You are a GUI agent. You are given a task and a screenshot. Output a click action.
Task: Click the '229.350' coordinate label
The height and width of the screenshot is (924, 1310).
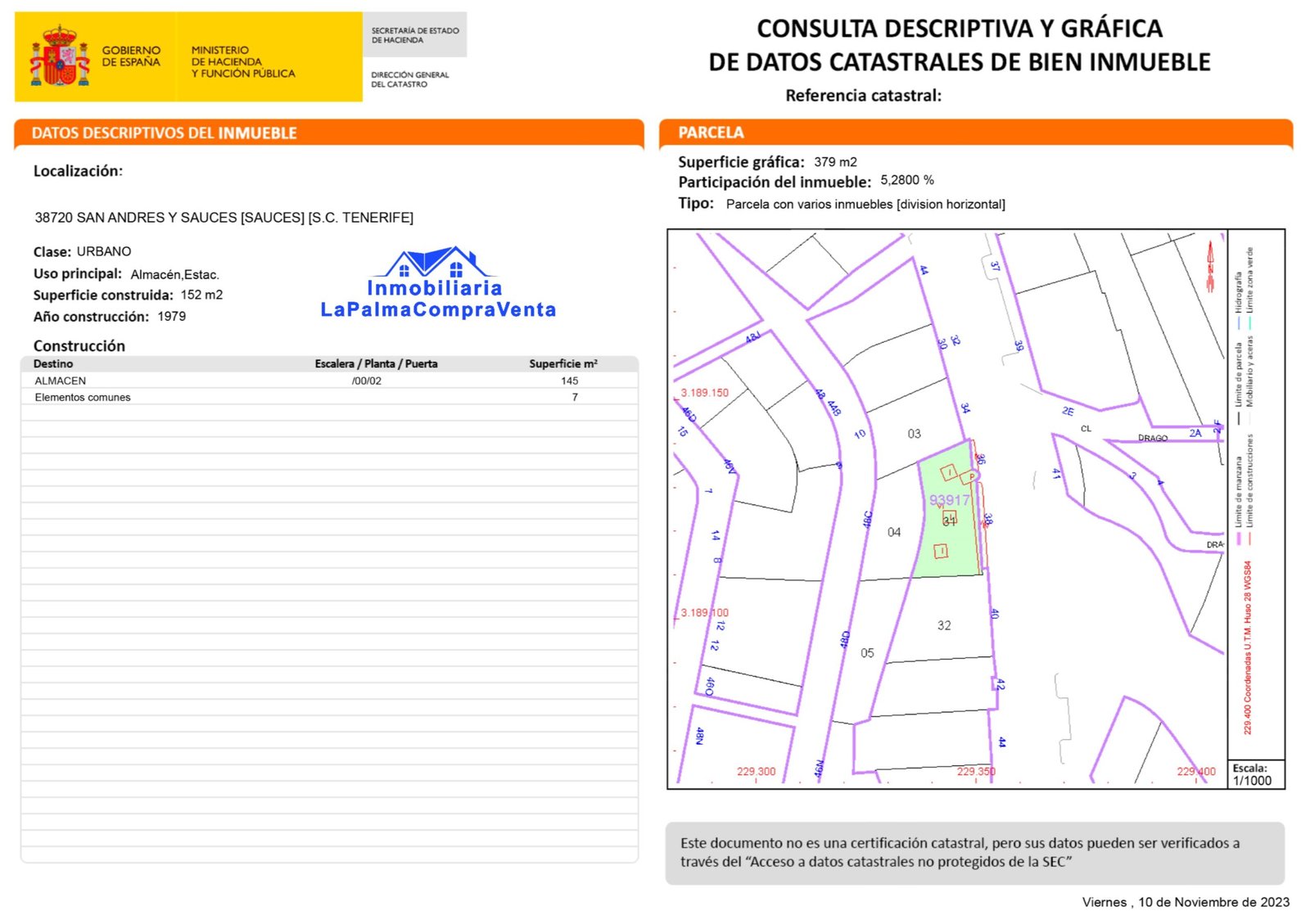pos(976,772)
